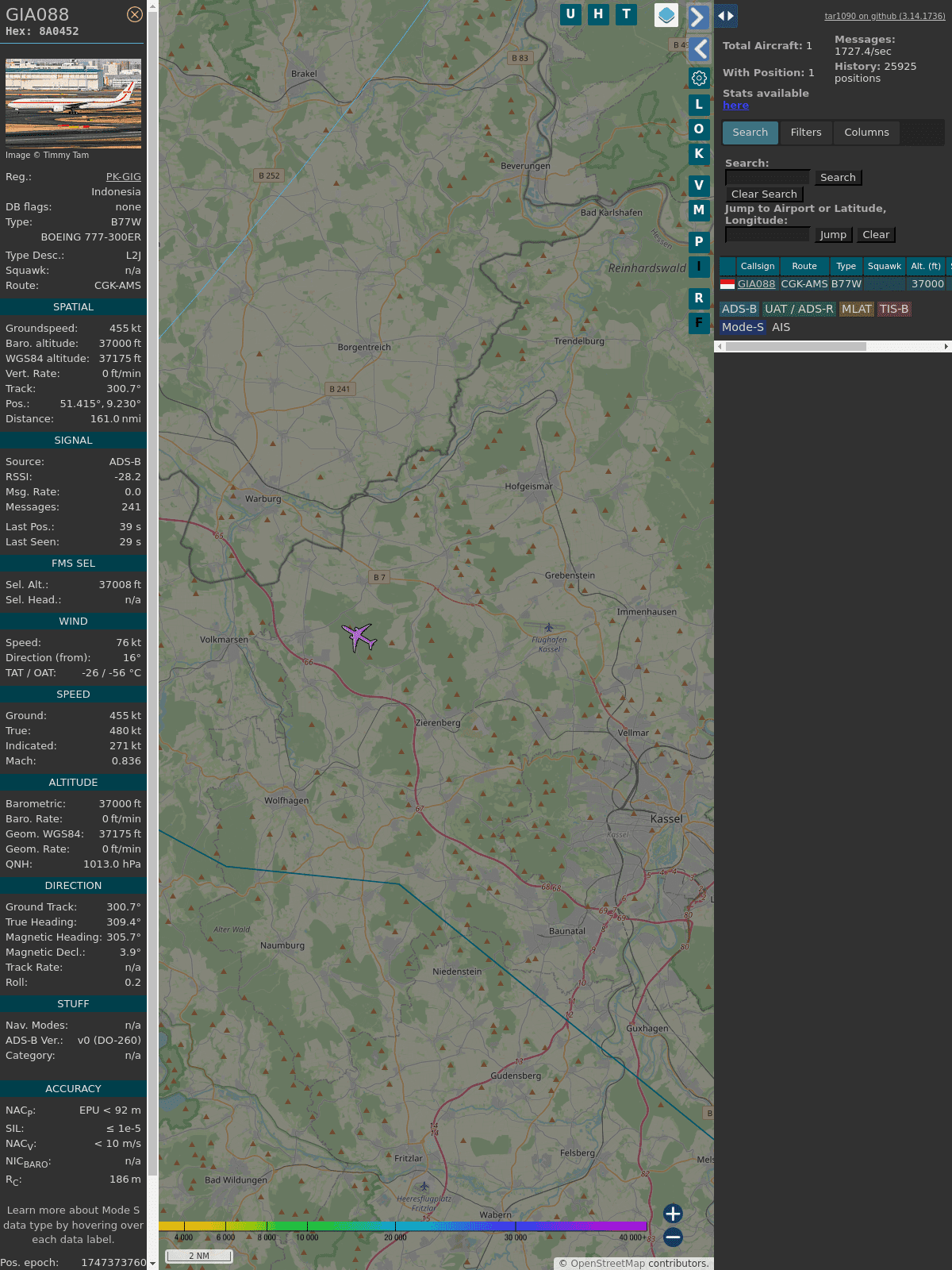Open the tar1090 on github link

pyautogui.click(x=885, y=16)
